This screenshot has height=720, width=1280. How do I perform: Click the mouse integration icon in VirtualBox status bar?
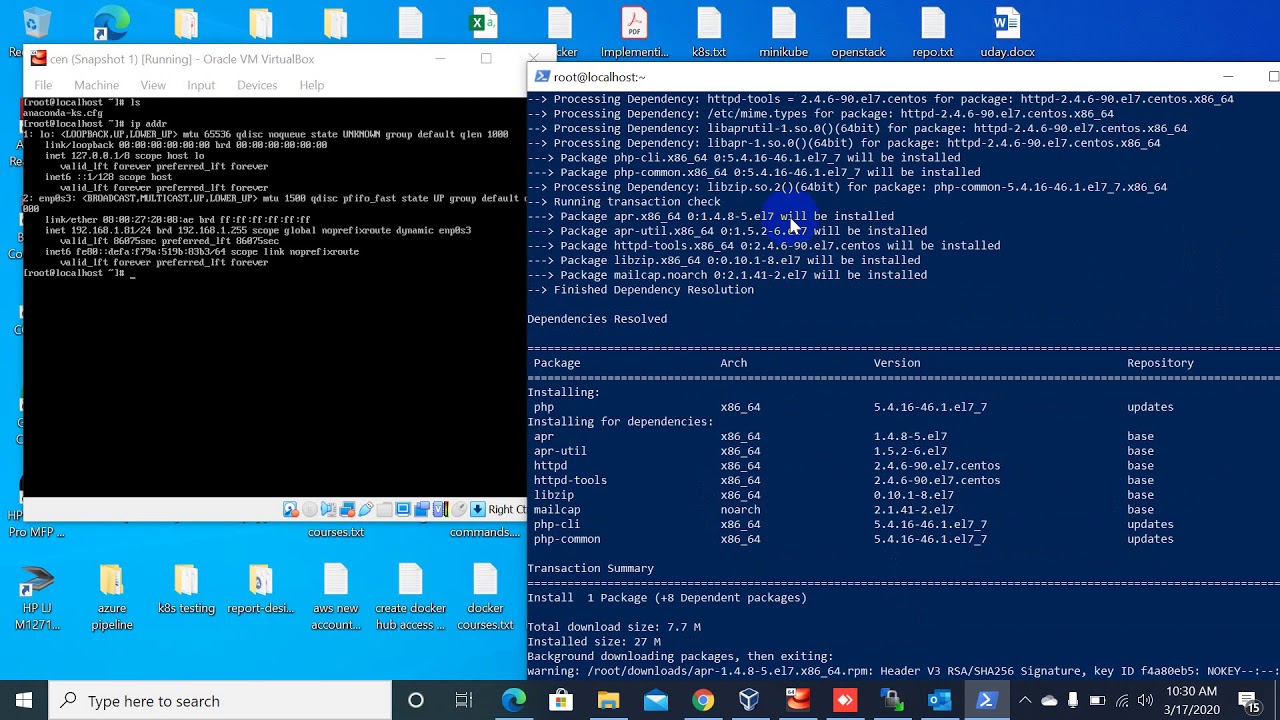(459, 509)
